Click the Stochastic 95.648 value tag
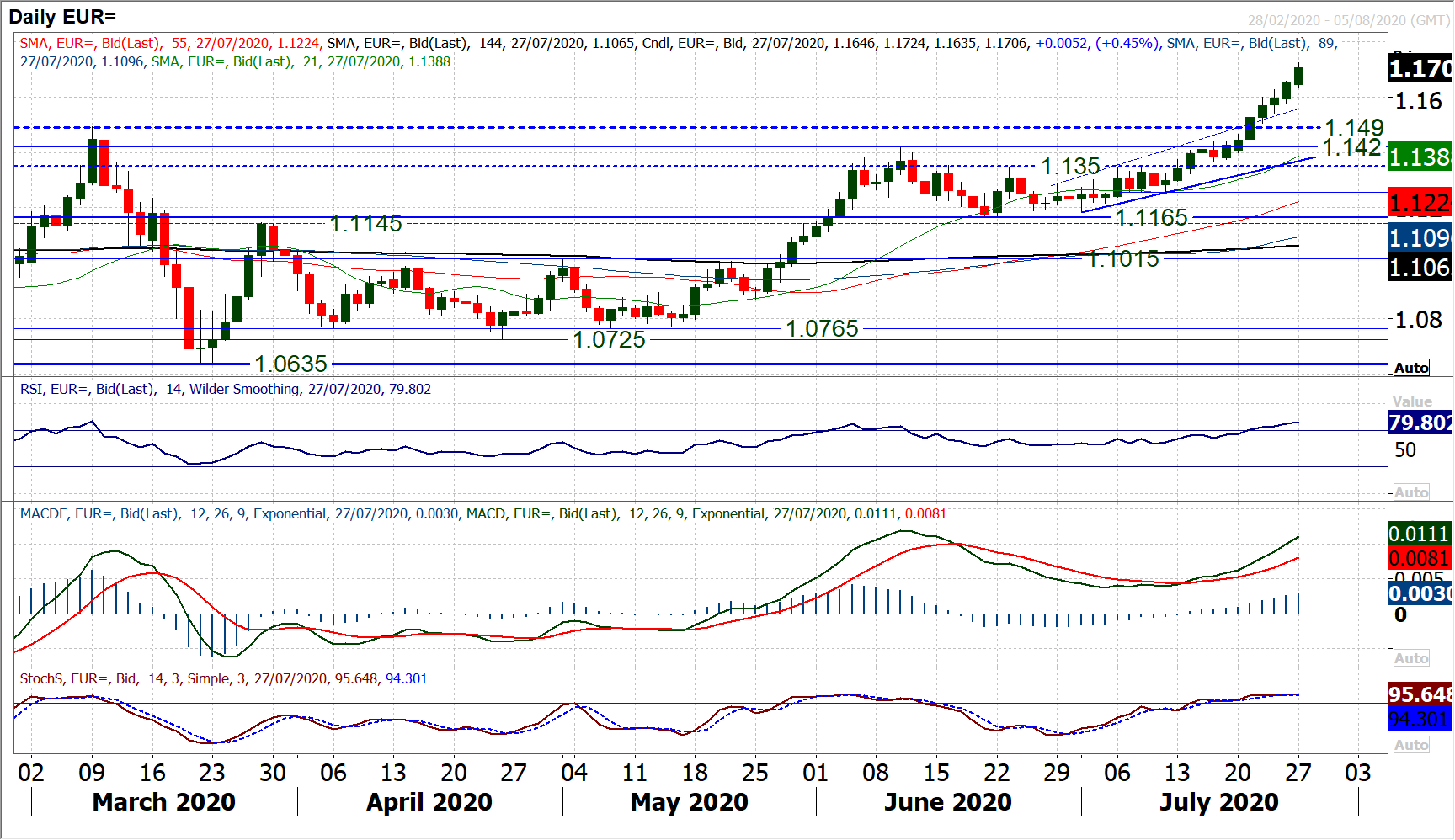Viewport: 1455px width, 840px height. pyautogui.click(x=1420, y=694)
